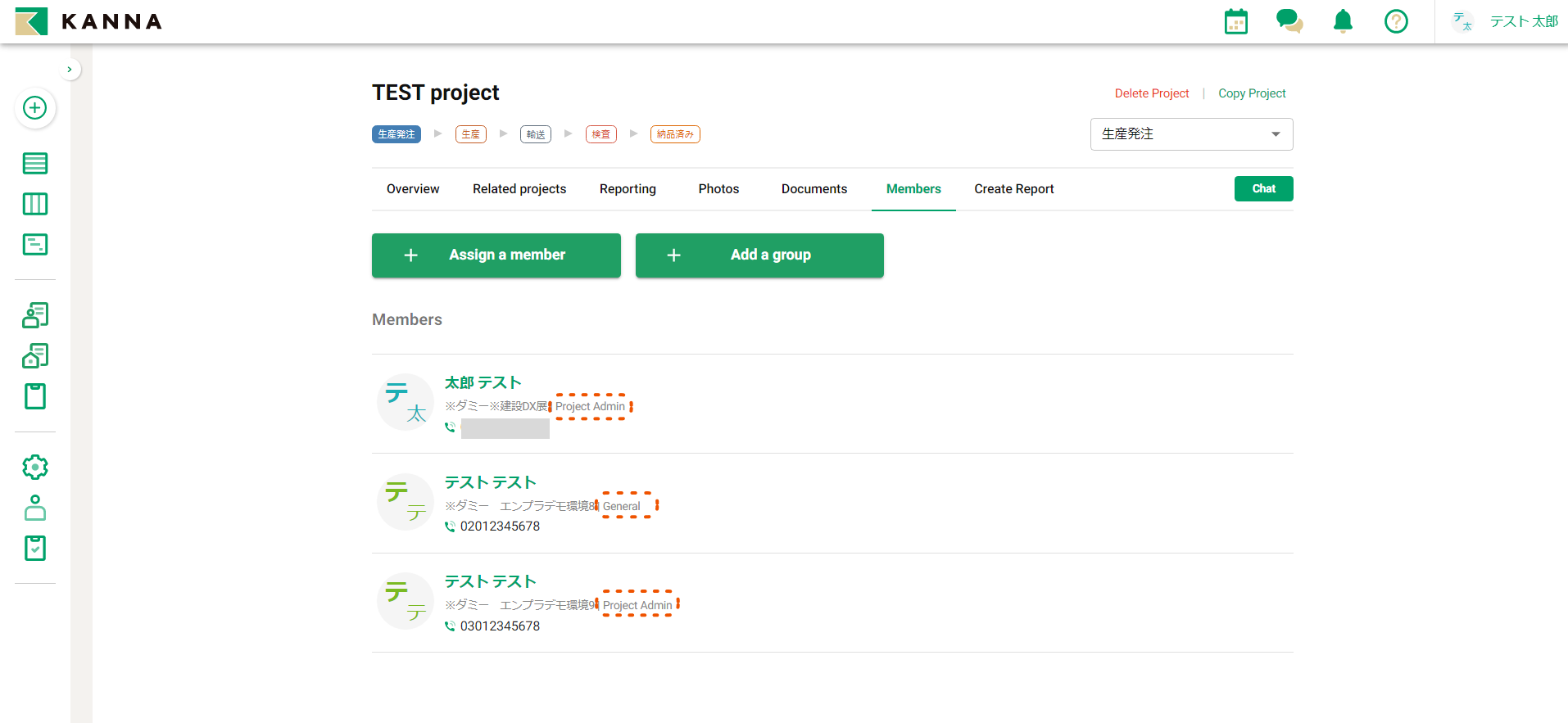1568x723 pixels.
Task: Open the help question mark icon
Action: [x=1396, y=21]
